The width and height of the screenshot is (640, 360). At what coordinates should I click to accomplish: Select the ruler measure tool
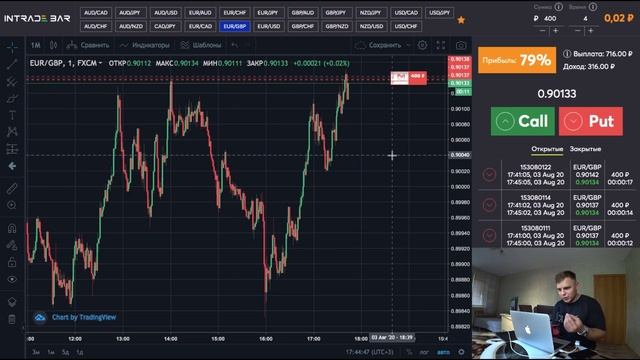(x=12, y=188)
